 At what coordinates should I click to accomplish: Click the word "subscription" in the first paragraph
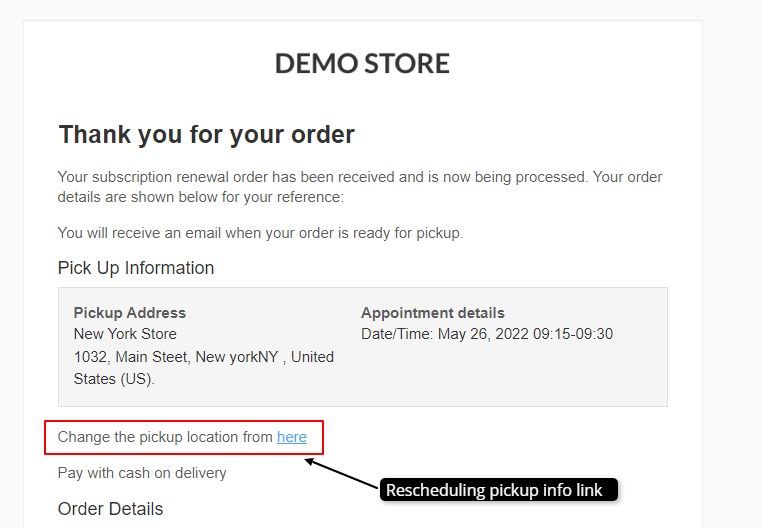[x=133, y=177]
